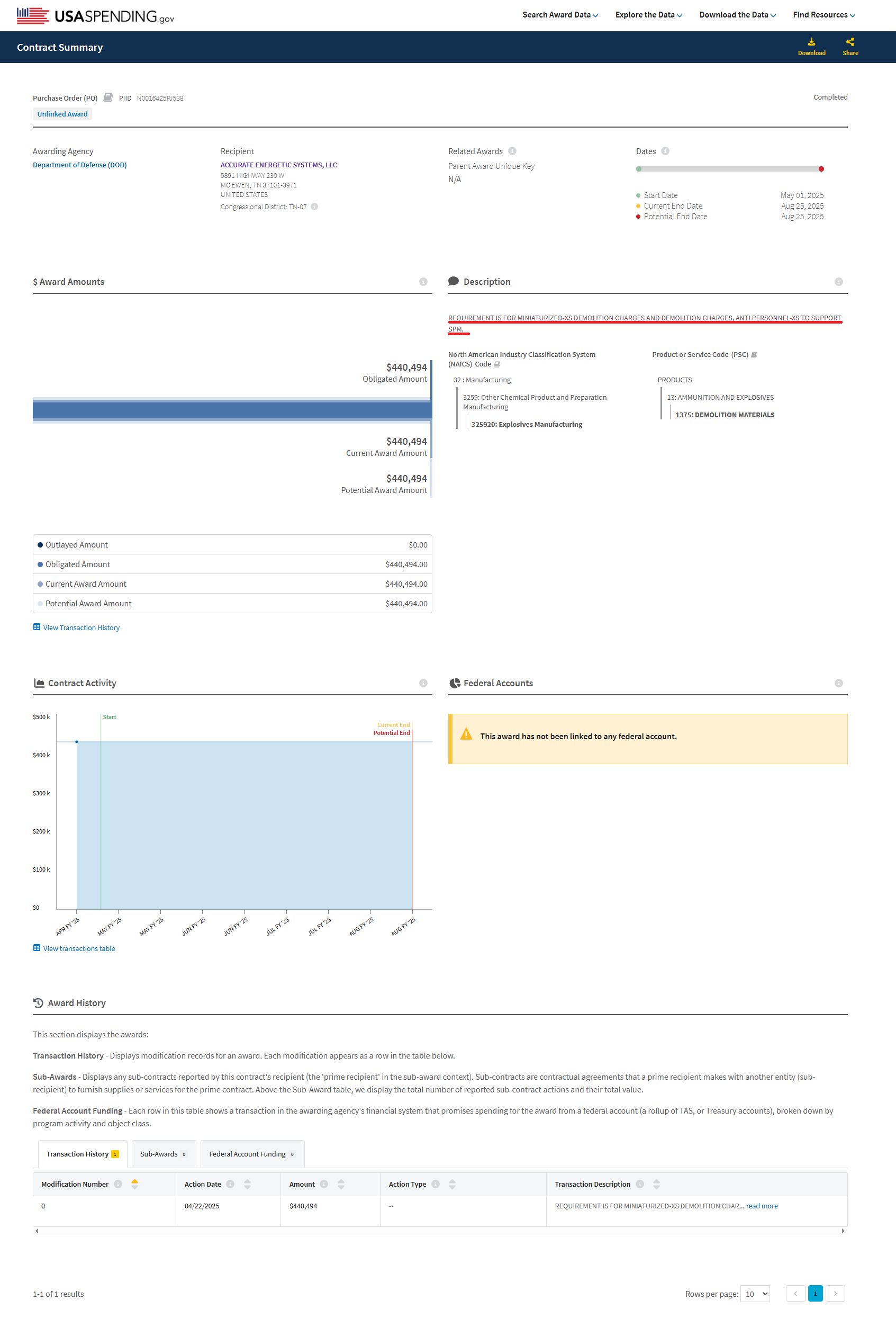Click the Share icon
The height and width of the screenshot is (1327, 896).
[850, 42]
